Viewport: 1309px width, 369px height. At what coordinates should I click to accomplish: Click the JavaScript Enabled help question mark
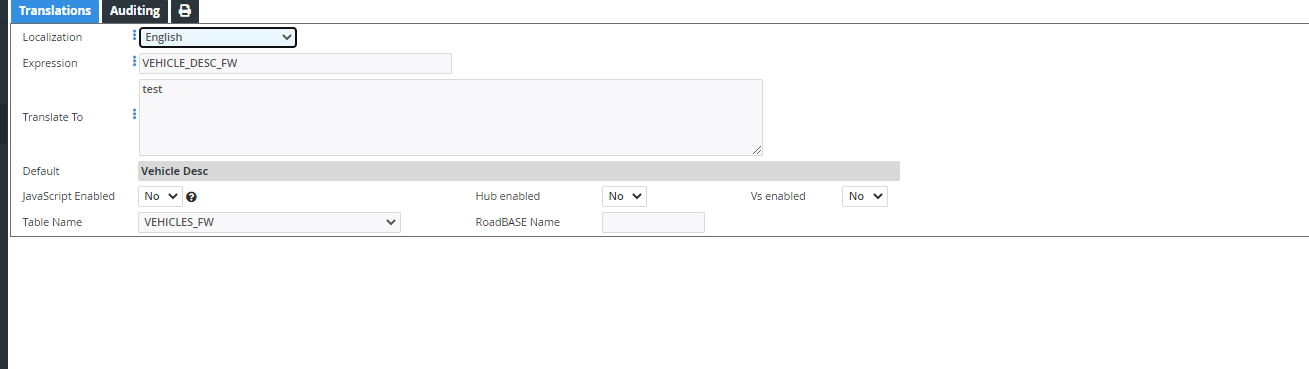pyautogui.click(x=191, y=197)
